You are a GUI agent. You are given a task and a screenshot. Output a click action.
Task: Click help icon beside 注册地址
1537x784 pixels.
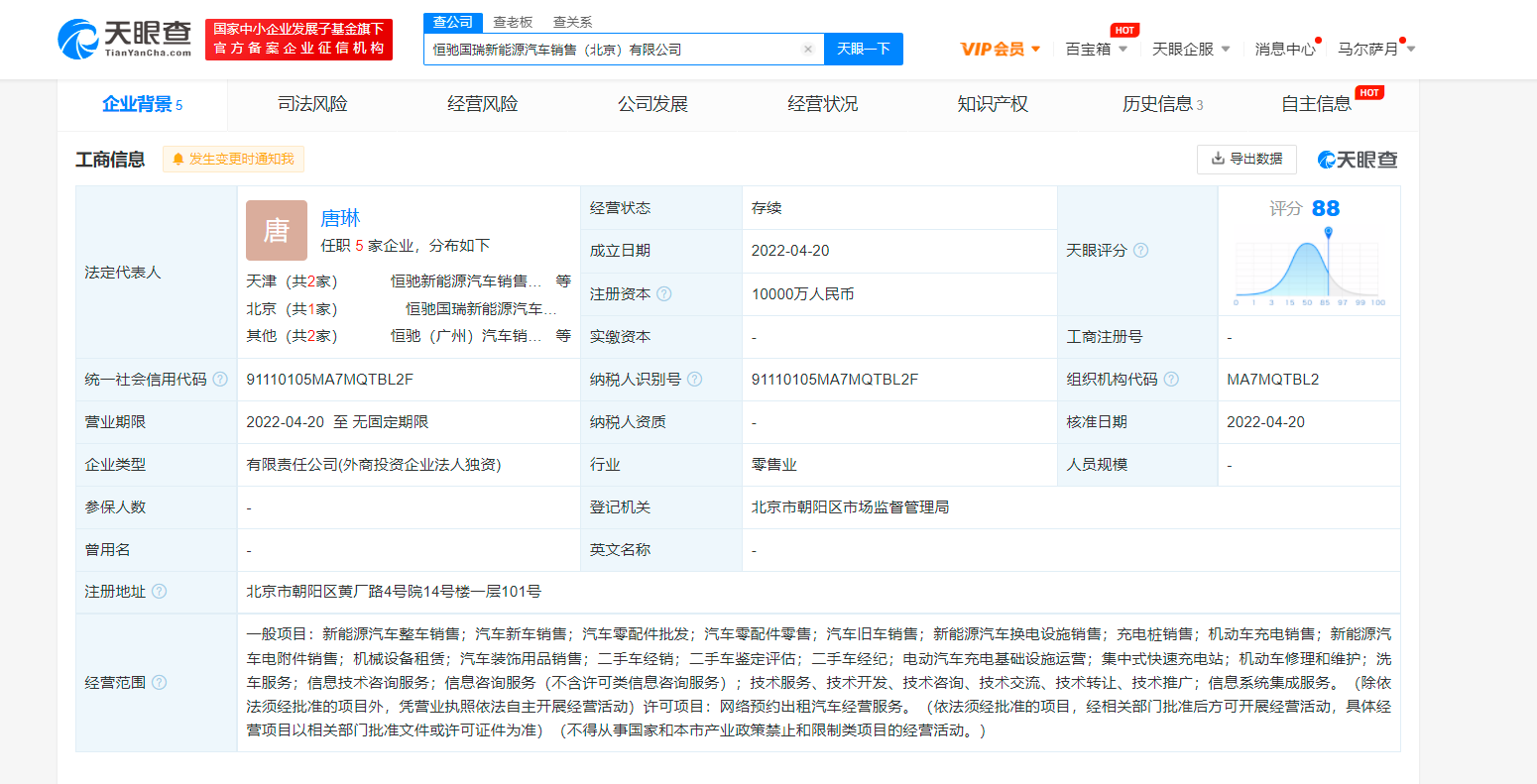pyautogui.click(x=159, y=592)
